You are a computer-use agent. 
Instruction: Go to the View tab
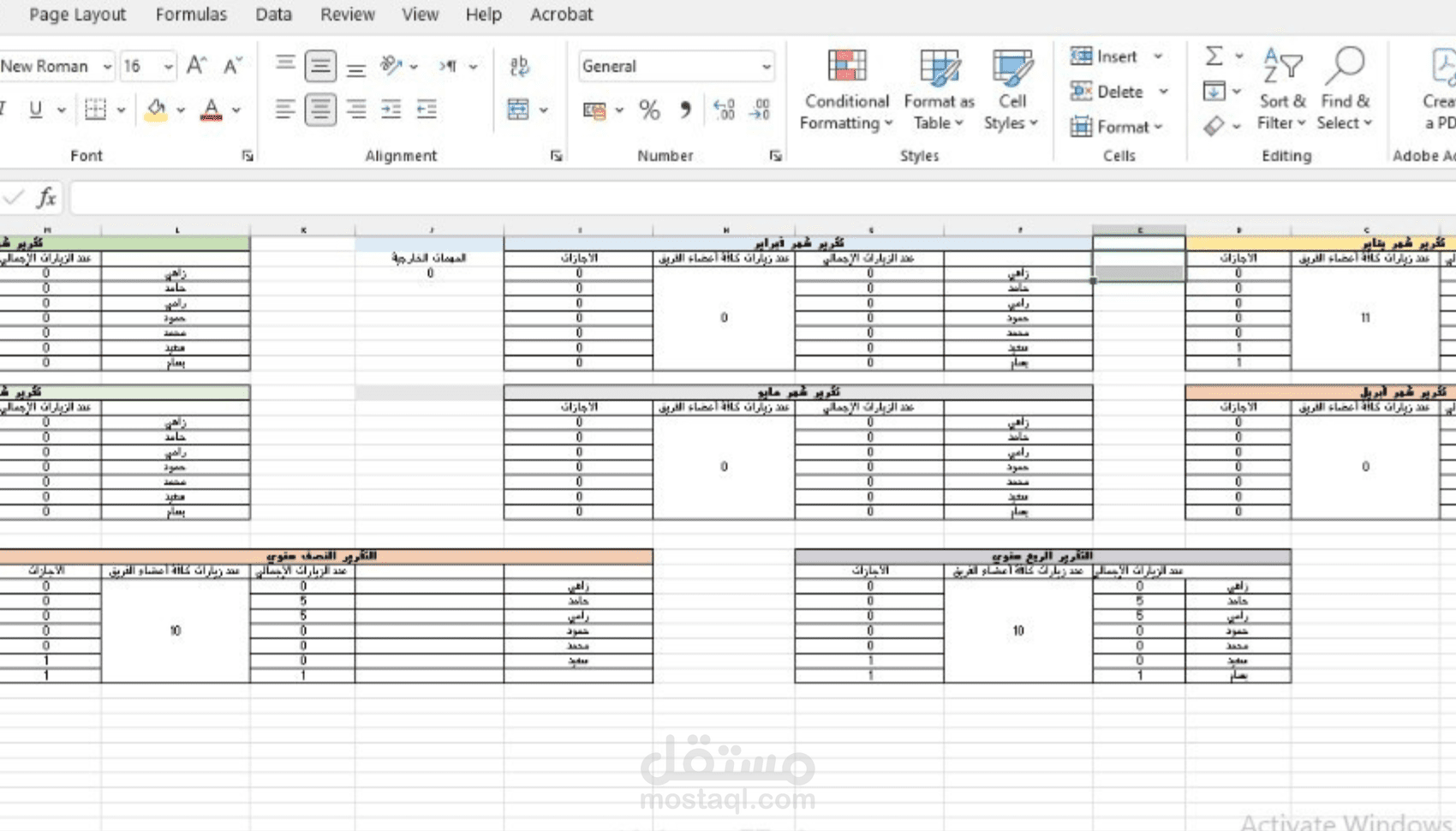click(420, 15)
